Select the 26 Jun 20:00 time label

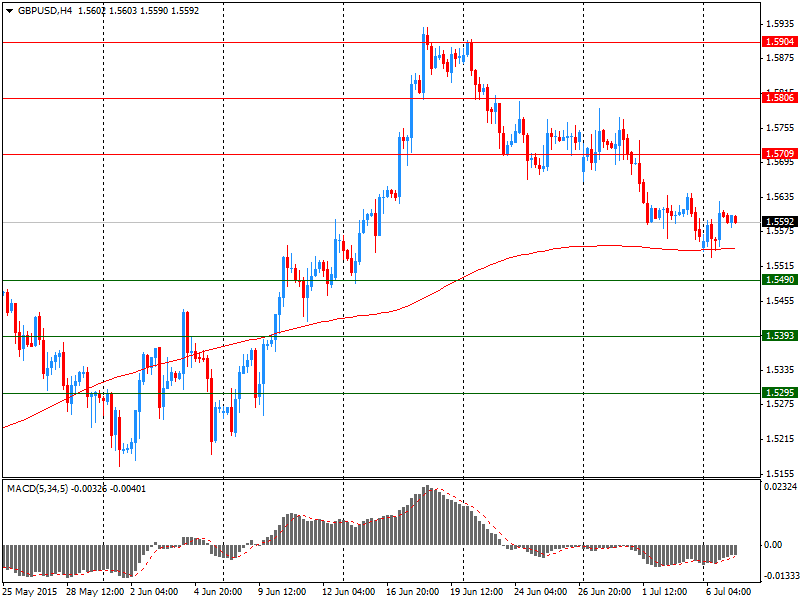(x=605, y=592)
